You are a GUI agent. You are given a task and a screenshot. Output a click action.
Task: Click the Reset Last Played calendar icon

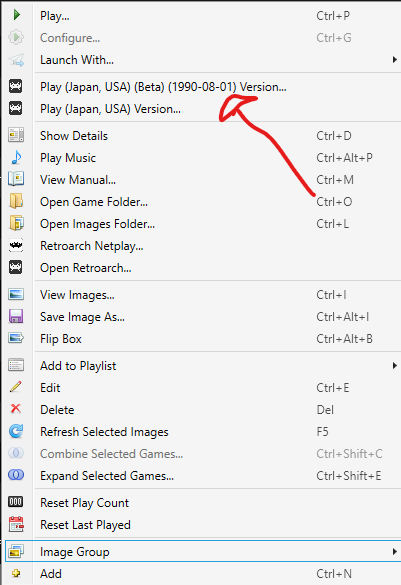click(16, 524)
